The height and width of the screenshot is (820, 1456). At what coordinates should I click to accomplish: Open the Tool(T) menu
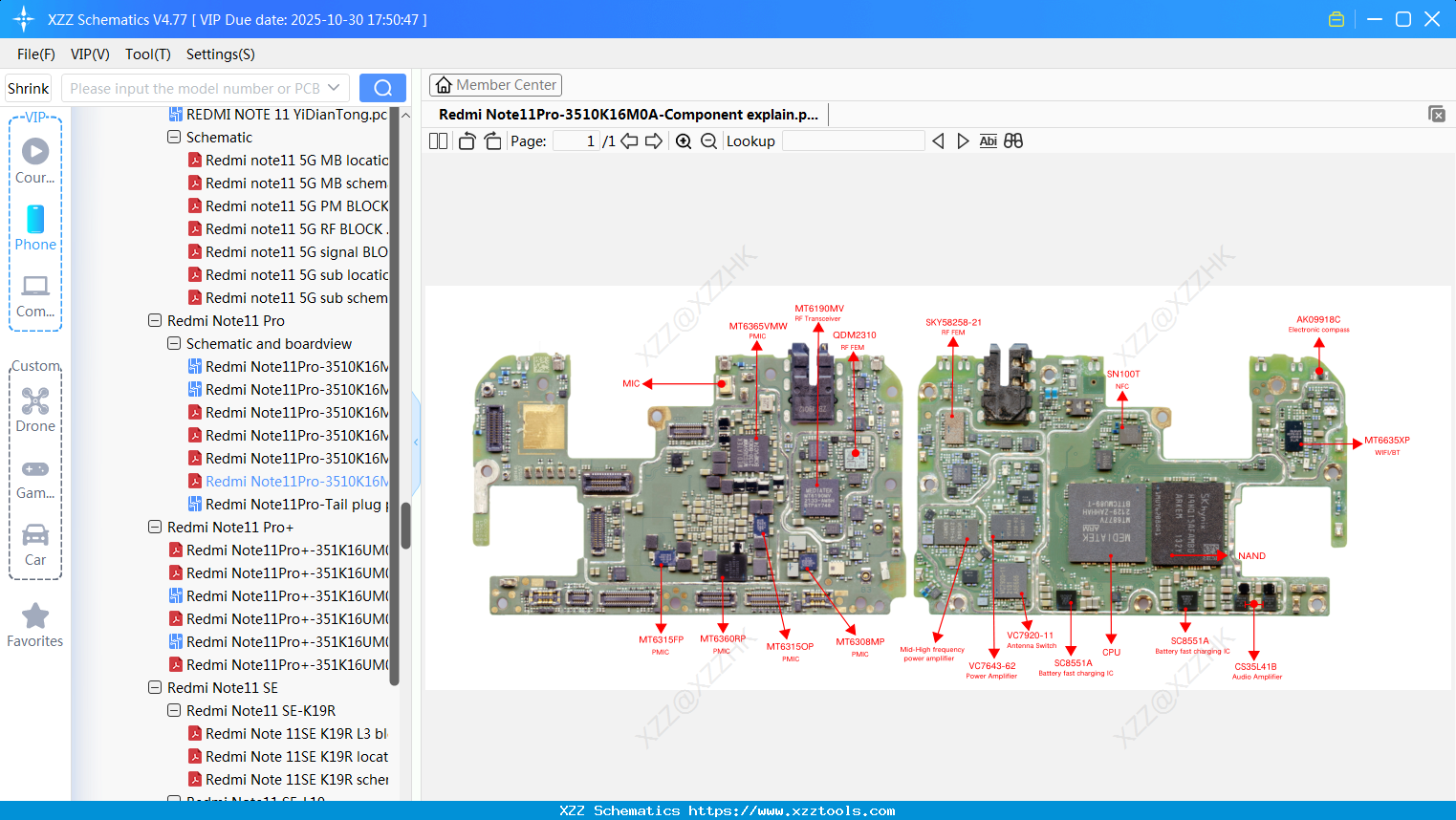tap(147, 54)
